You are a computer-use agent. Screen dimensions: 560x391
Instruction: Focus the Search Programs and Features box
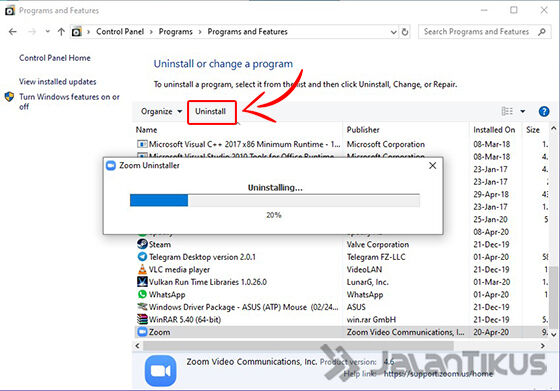pos(484,32)
